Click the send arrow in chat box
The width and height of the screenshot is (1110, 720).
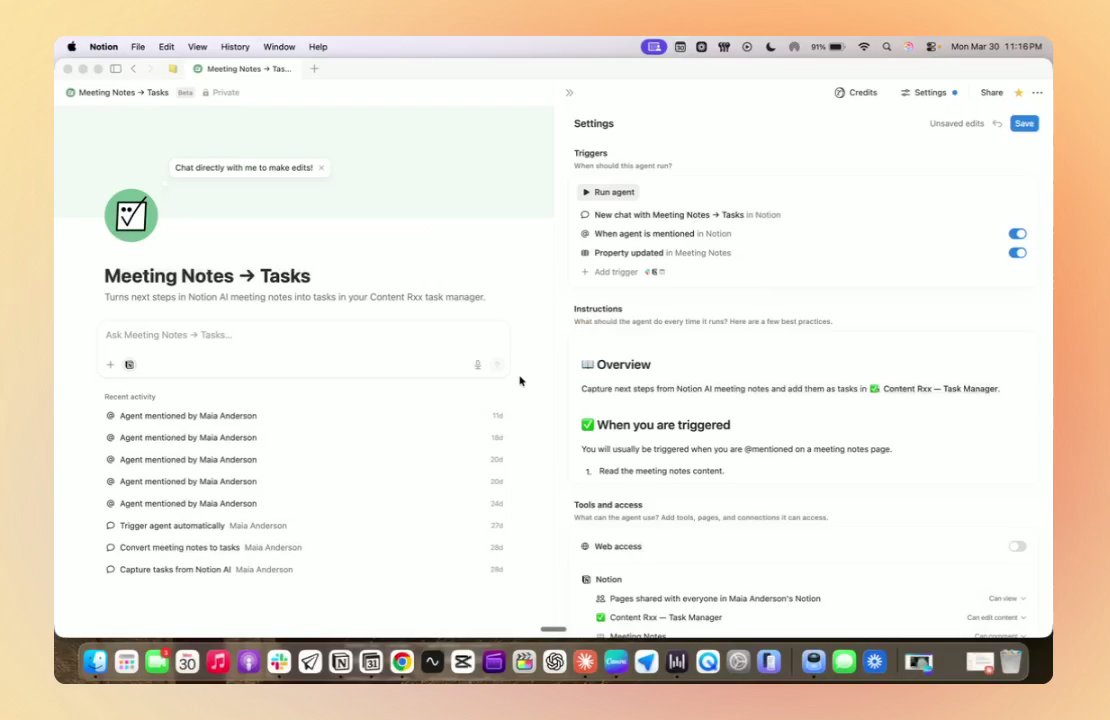[x=498, y=365]
